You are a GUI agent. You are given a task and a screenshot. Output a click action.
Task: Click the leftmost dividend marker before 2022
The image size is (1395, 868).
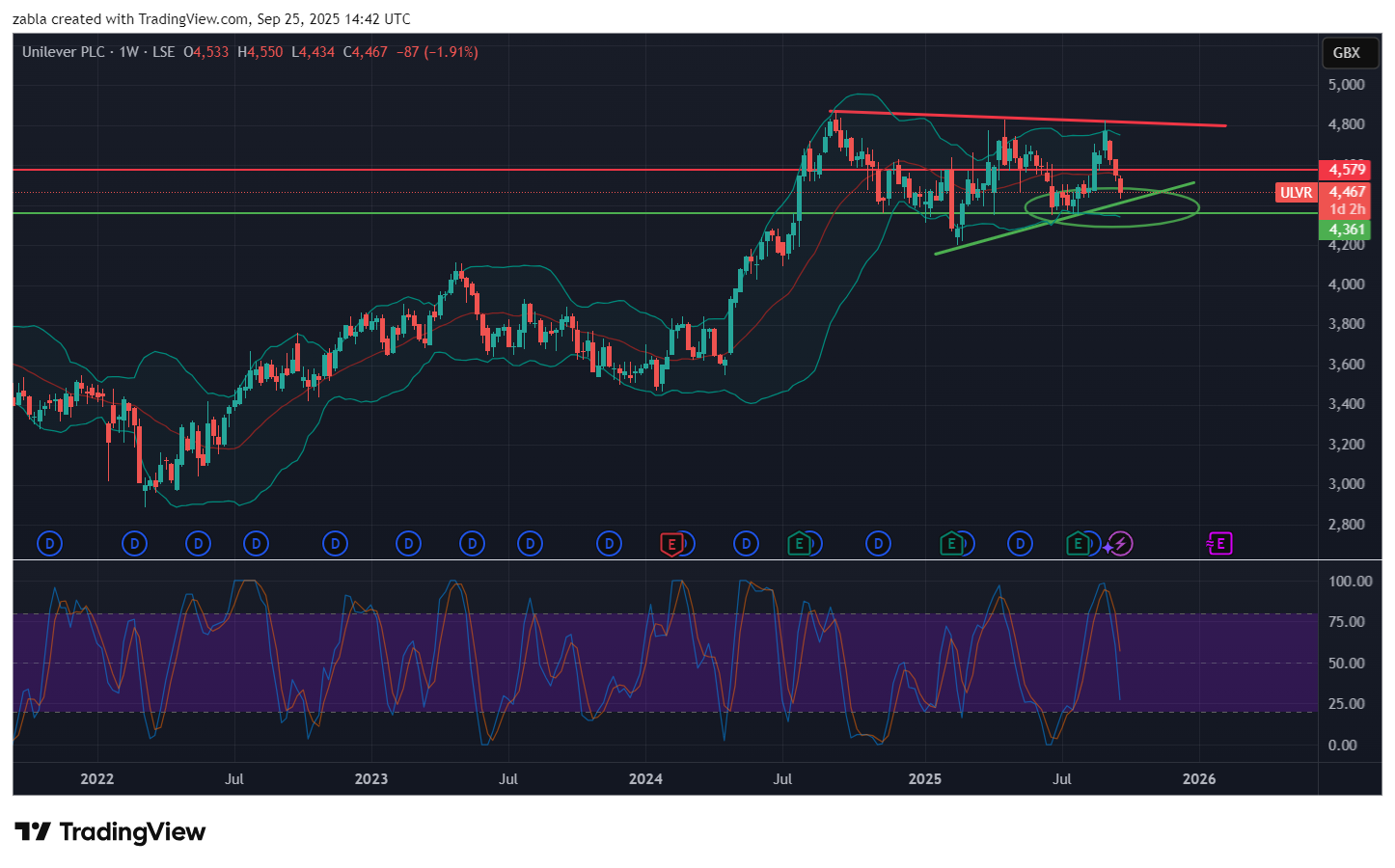[x=49, y=544]
